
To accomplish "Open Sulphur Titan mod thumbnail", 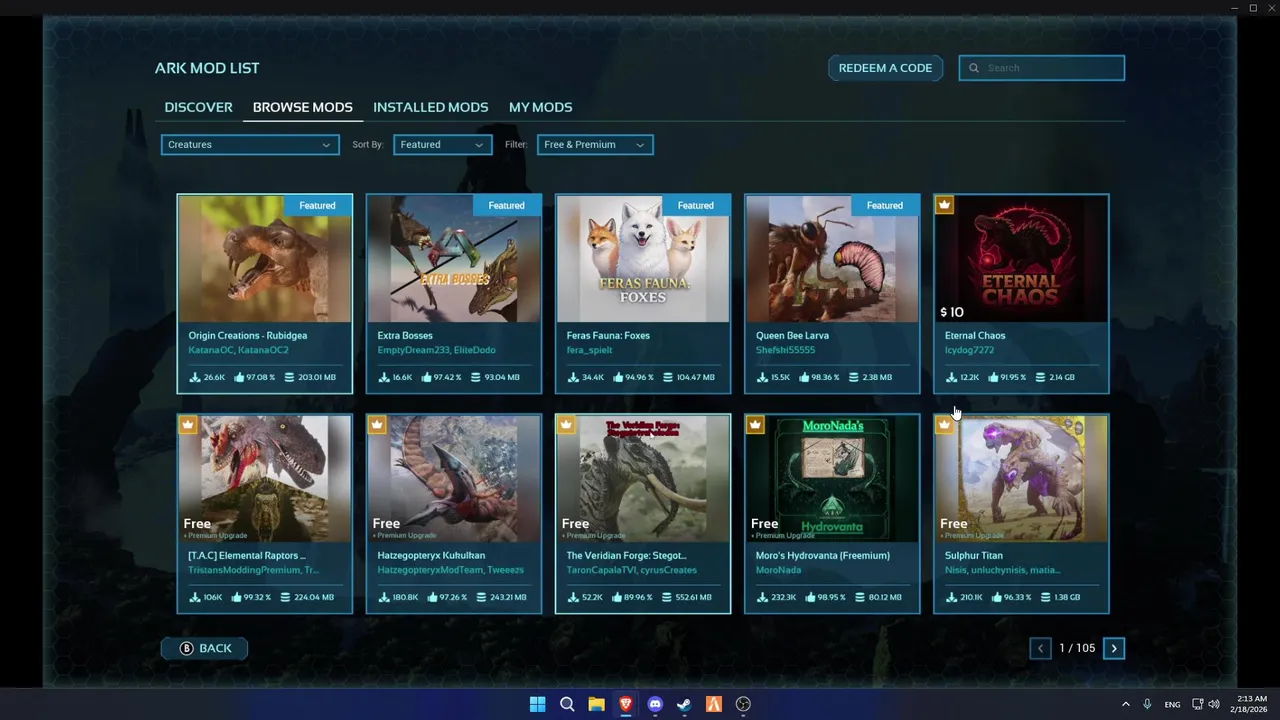I will tap(1021, 479).
